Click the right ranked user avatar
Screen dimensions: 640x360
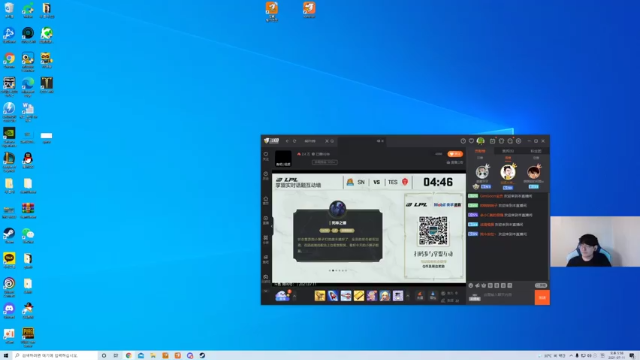(533, 172)
